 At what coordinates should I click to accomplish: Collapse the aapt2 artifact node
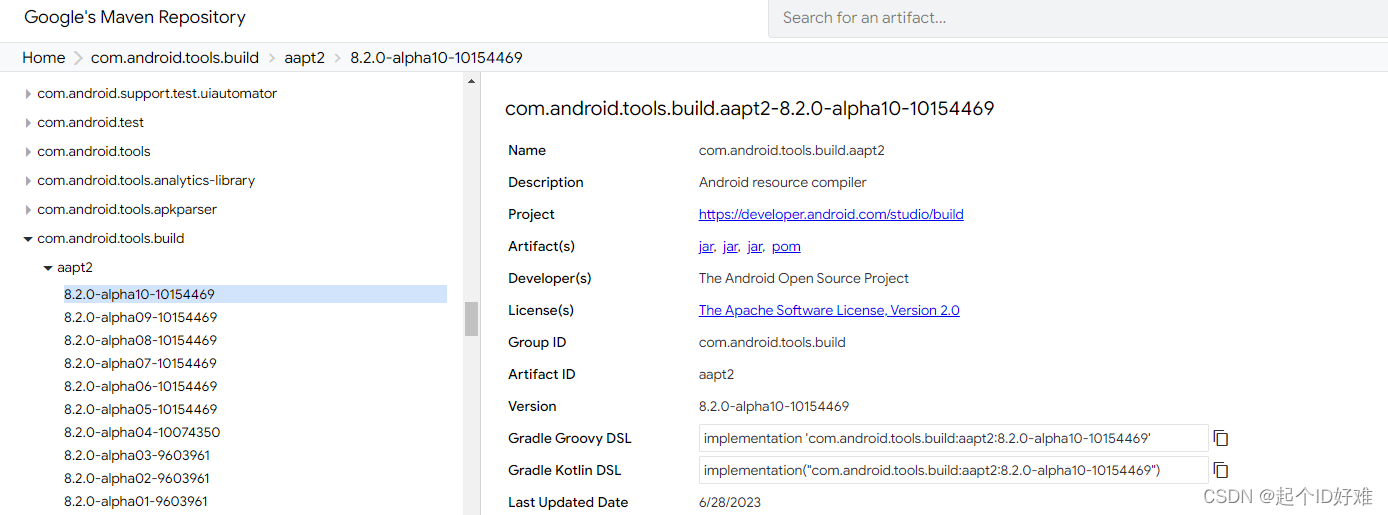pos(48,267)
